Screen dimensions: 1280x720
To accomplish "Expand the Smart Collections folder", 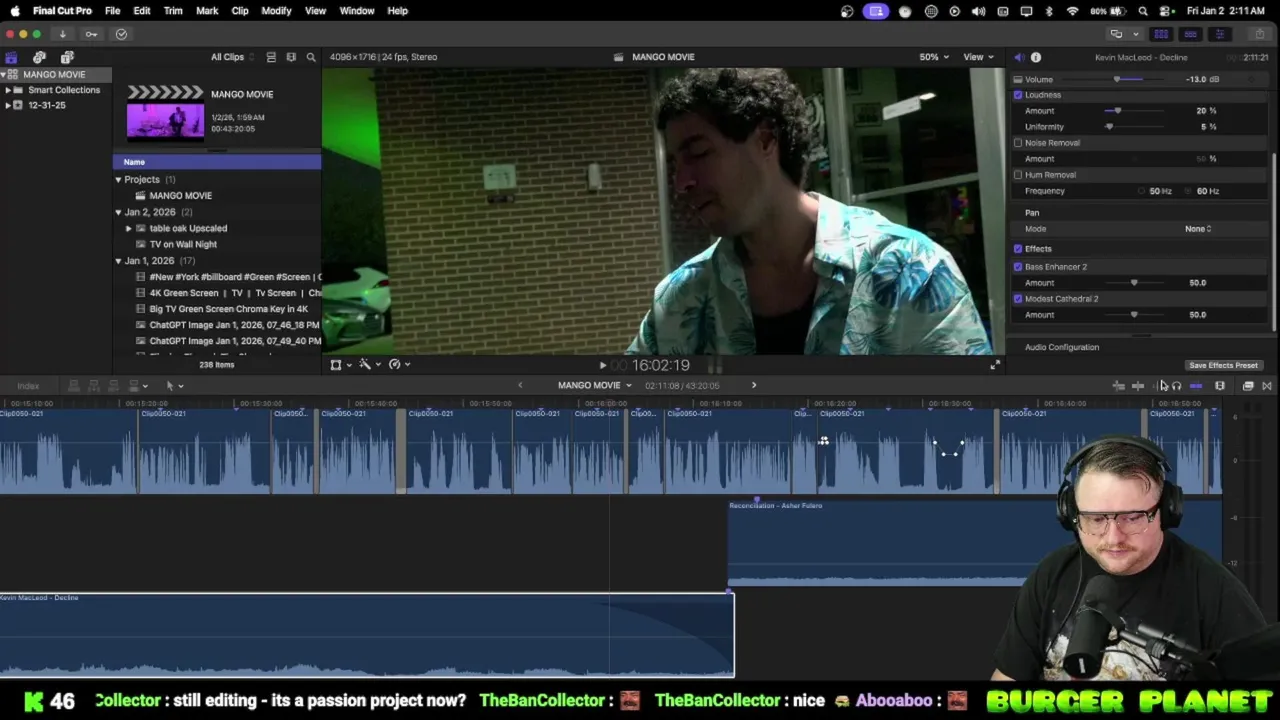I will click(8, 90).
